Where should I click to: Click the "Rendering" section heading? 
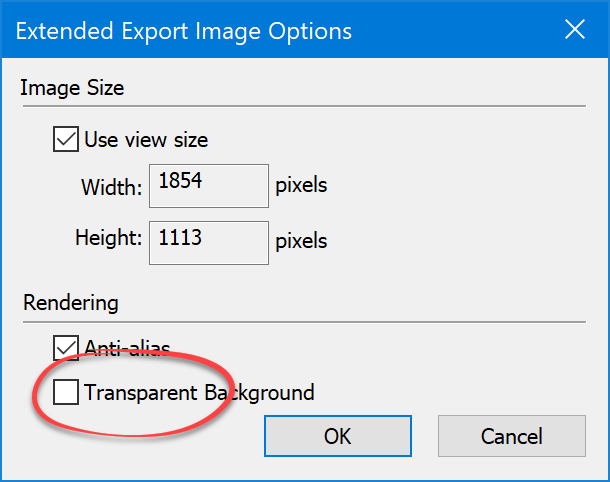69,302
